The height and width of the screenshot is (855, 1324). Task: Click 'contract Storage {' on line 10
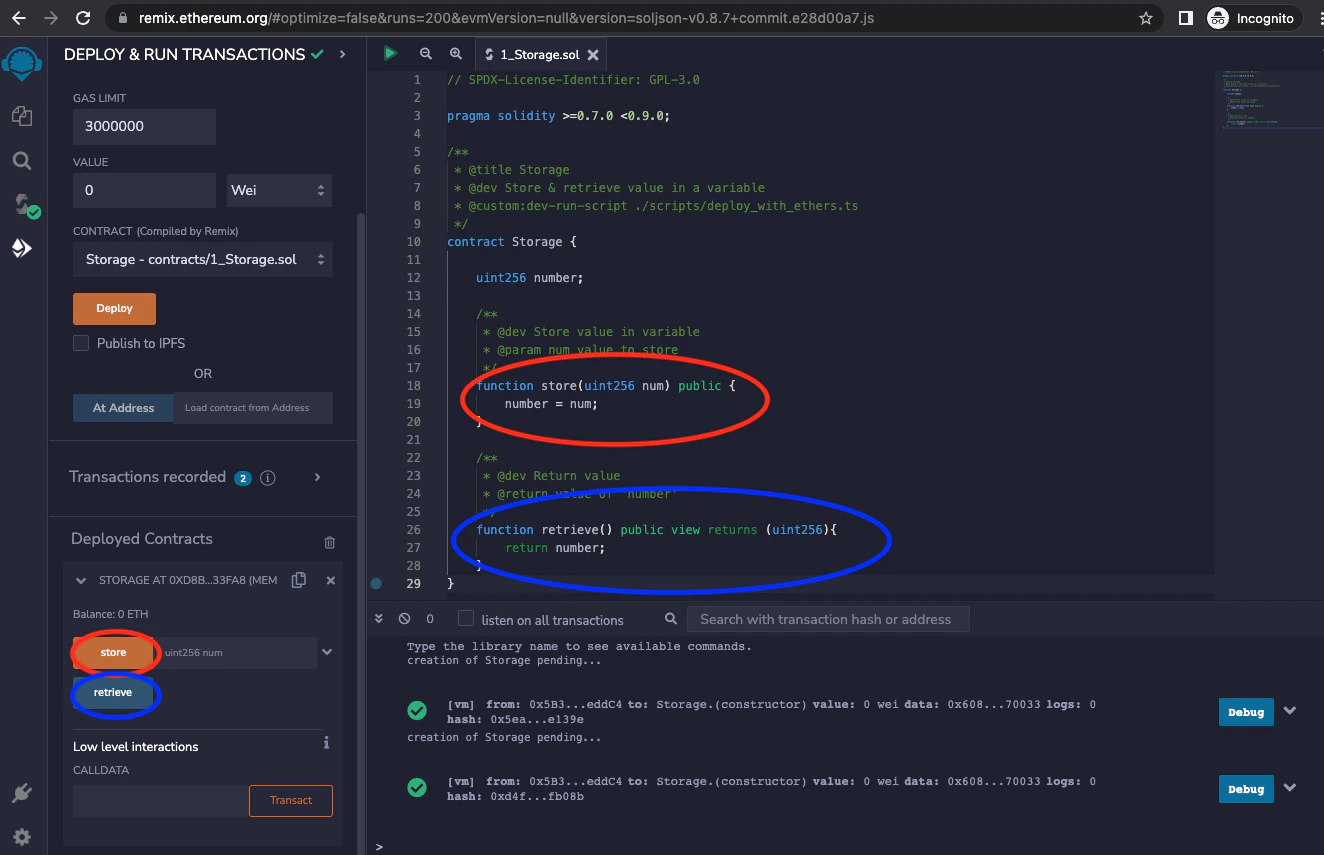(x=512, y=242)
